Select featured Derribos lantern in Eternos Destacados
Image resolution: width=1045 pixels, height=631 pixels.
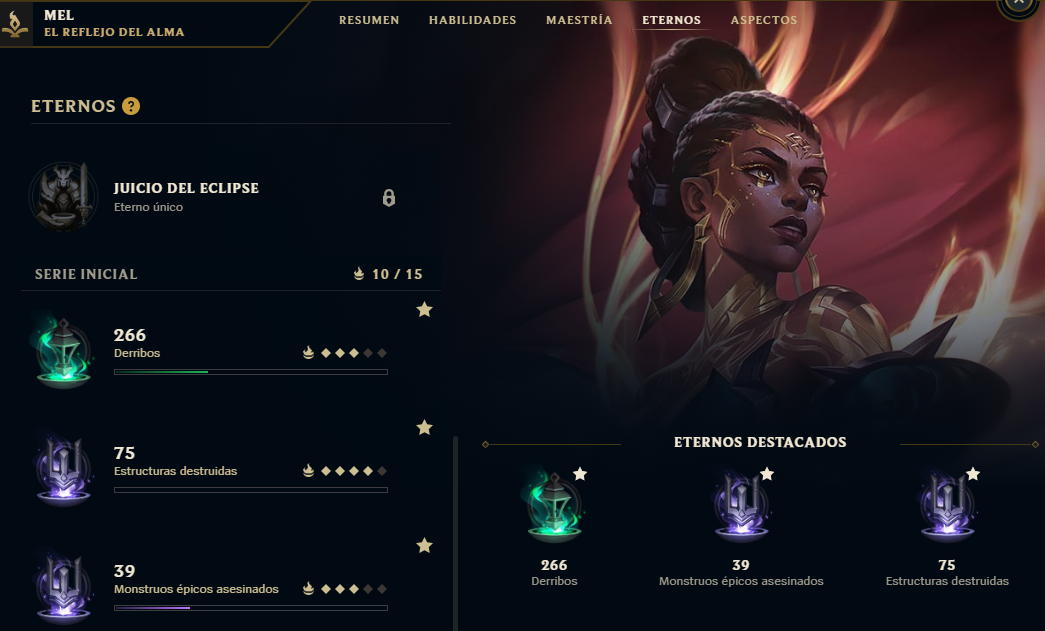(x=554, y=506)
